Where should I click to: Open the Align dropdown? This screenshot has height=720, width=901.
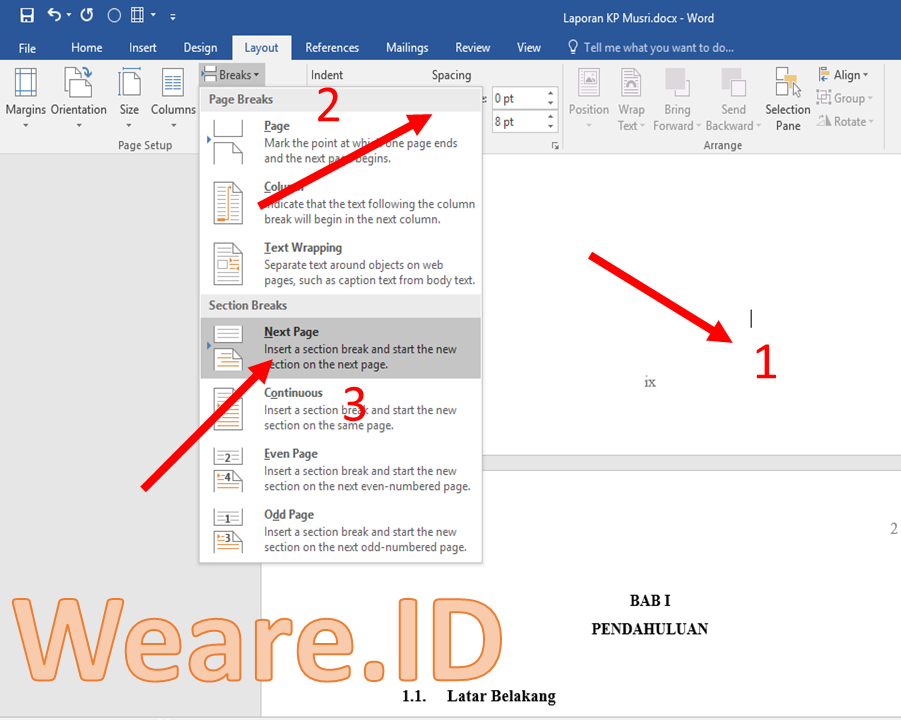pyautogui.click(x=842, y=75)
